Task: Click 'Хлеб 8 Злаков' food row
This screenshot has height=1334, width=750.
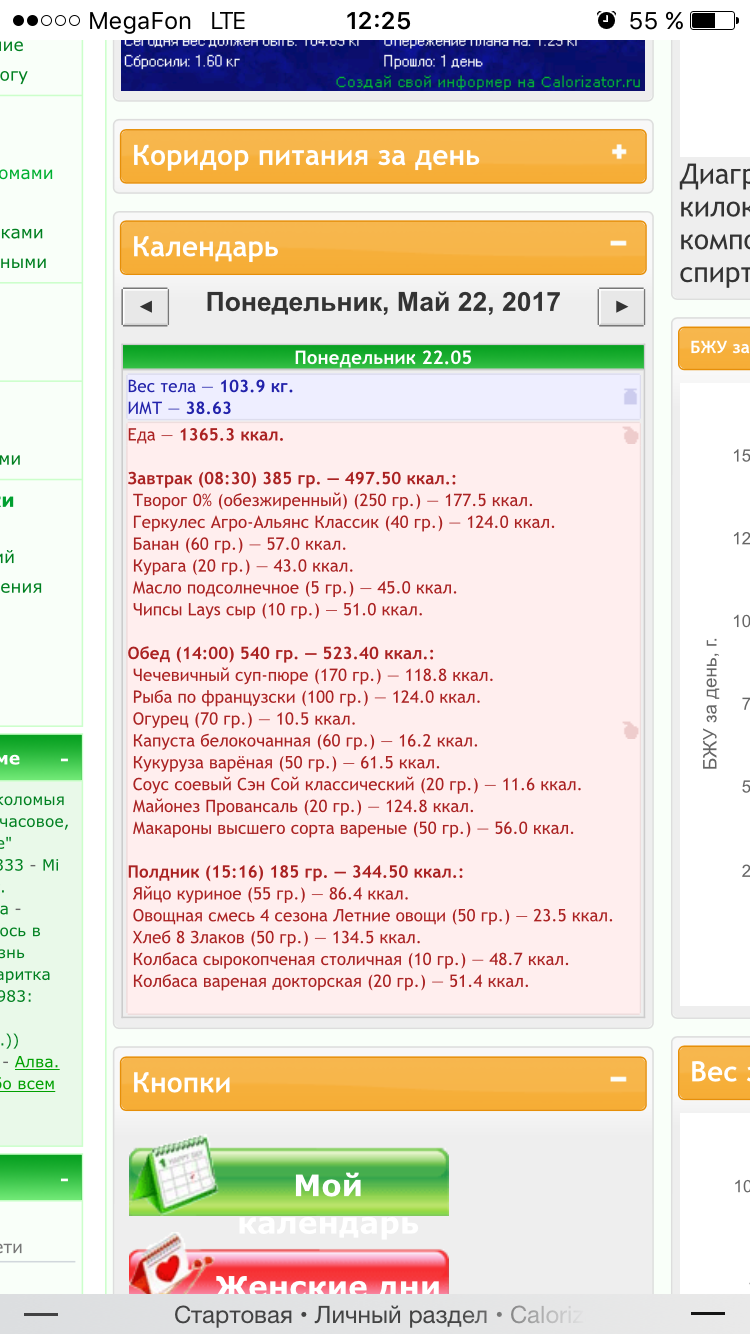Action: pyautogui.click(x=276, y=938)
